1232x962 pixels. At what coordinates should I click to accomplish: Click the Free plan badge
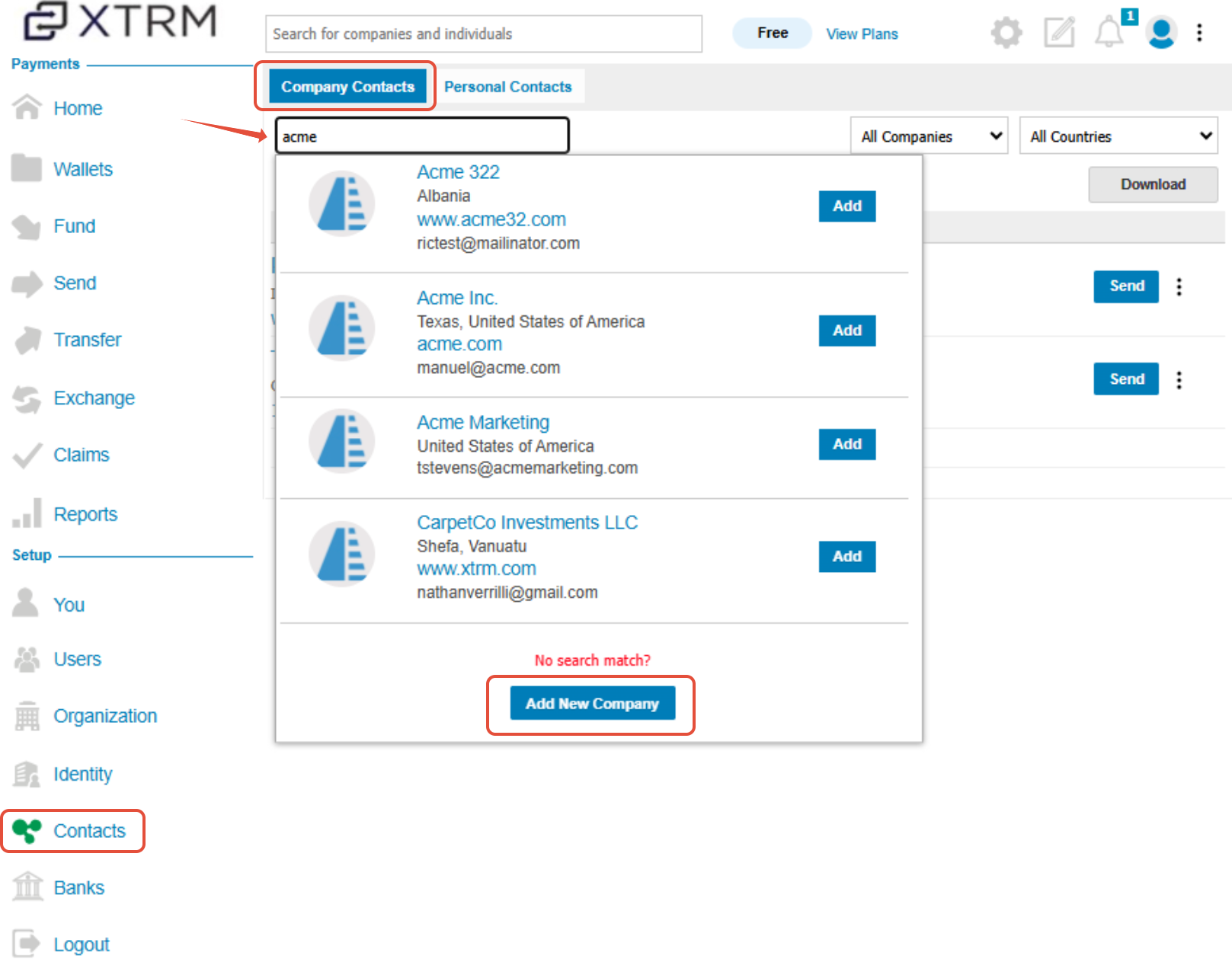pos(773,33)
